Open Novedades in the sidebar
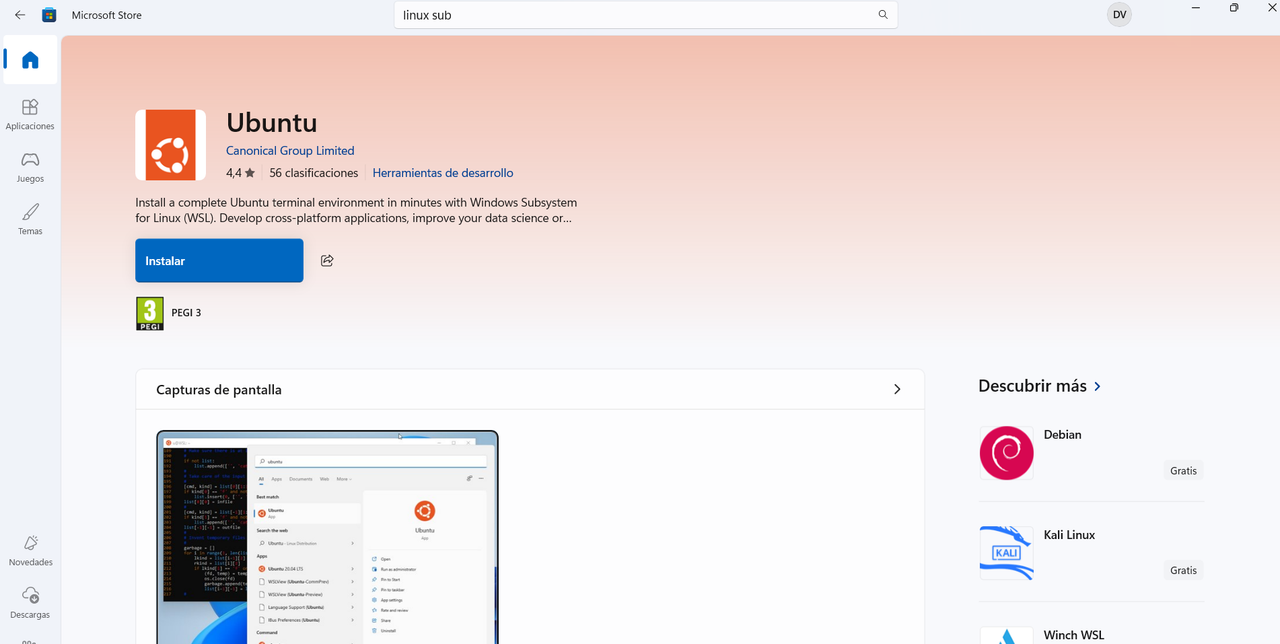1280x644 pixels. [30, 549]
